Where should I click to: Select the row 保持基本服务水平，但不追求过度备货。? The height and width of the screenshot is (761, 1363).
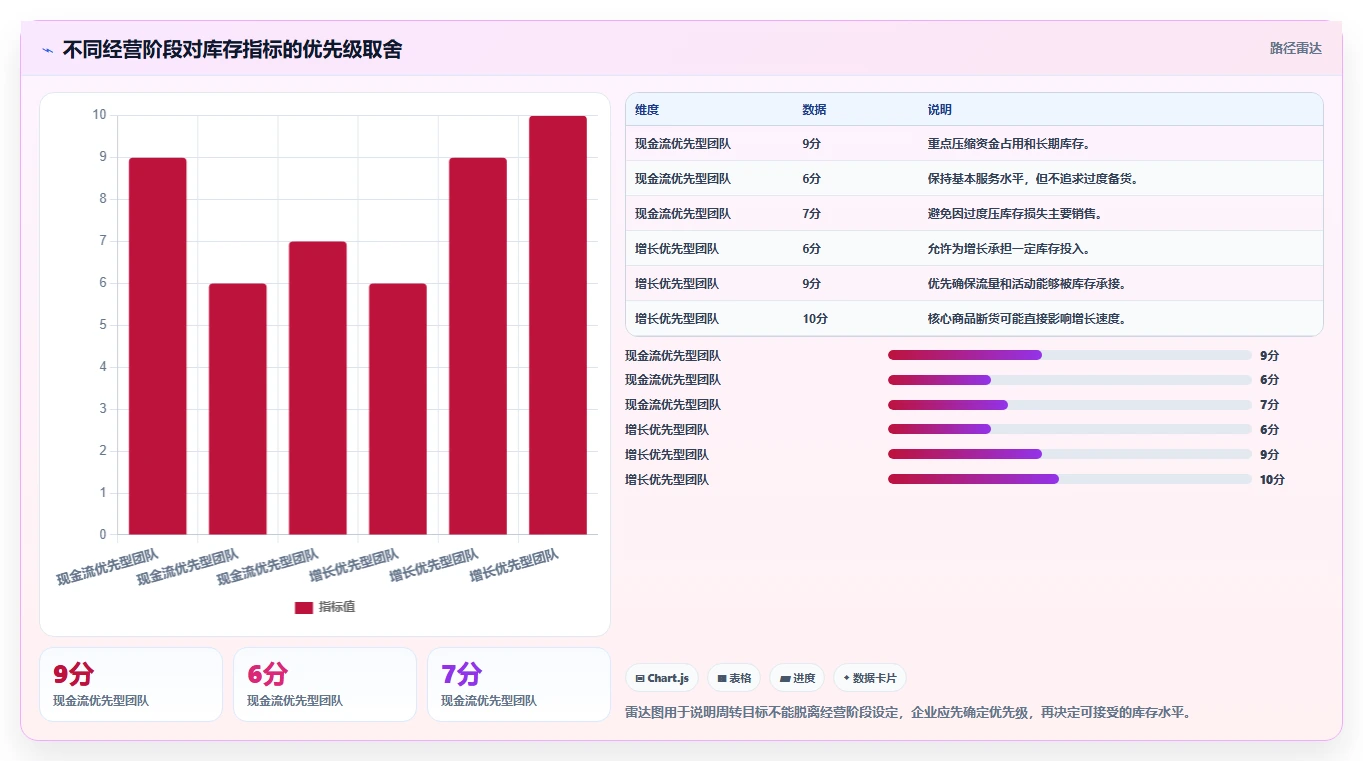point(974,179)
